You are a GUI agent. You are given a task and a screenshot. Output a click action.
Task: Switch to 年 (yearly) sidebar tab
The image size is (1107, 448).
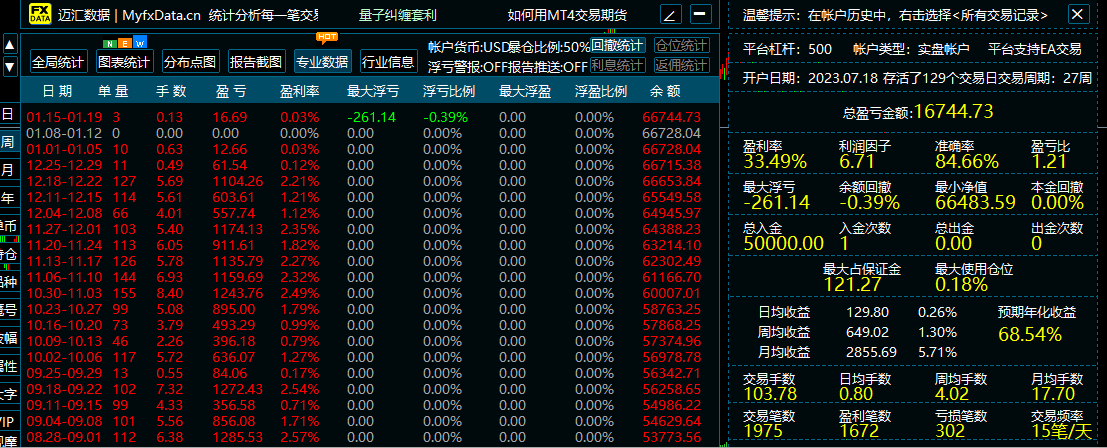pyautogui.click(x=8, y=199)
